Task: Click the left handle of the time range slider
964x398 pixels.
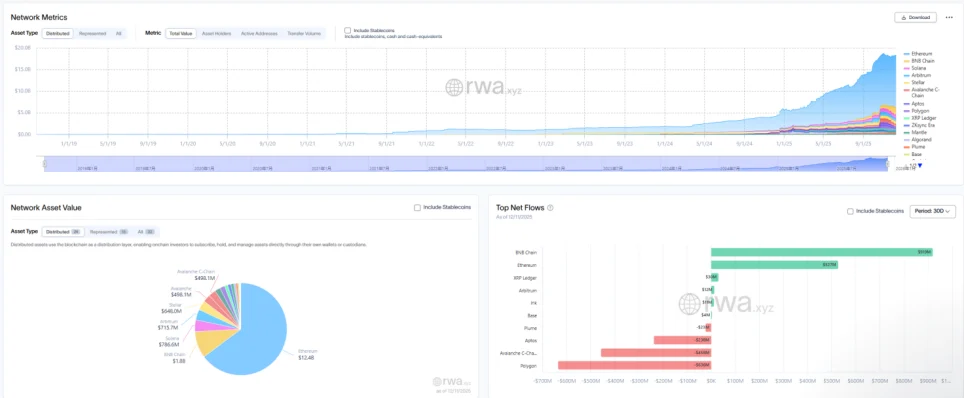Action: 44,164
